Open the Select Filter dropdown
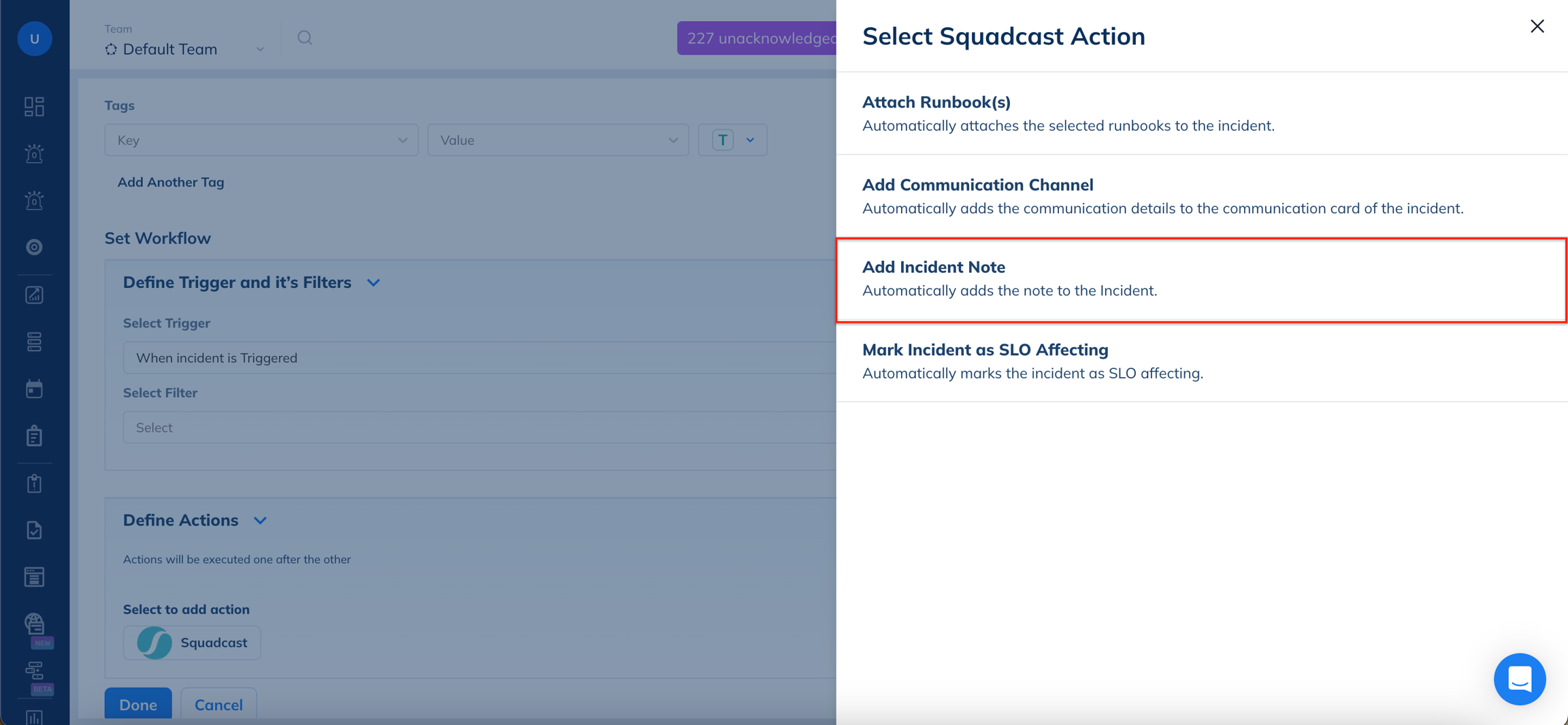 point(479,428)
